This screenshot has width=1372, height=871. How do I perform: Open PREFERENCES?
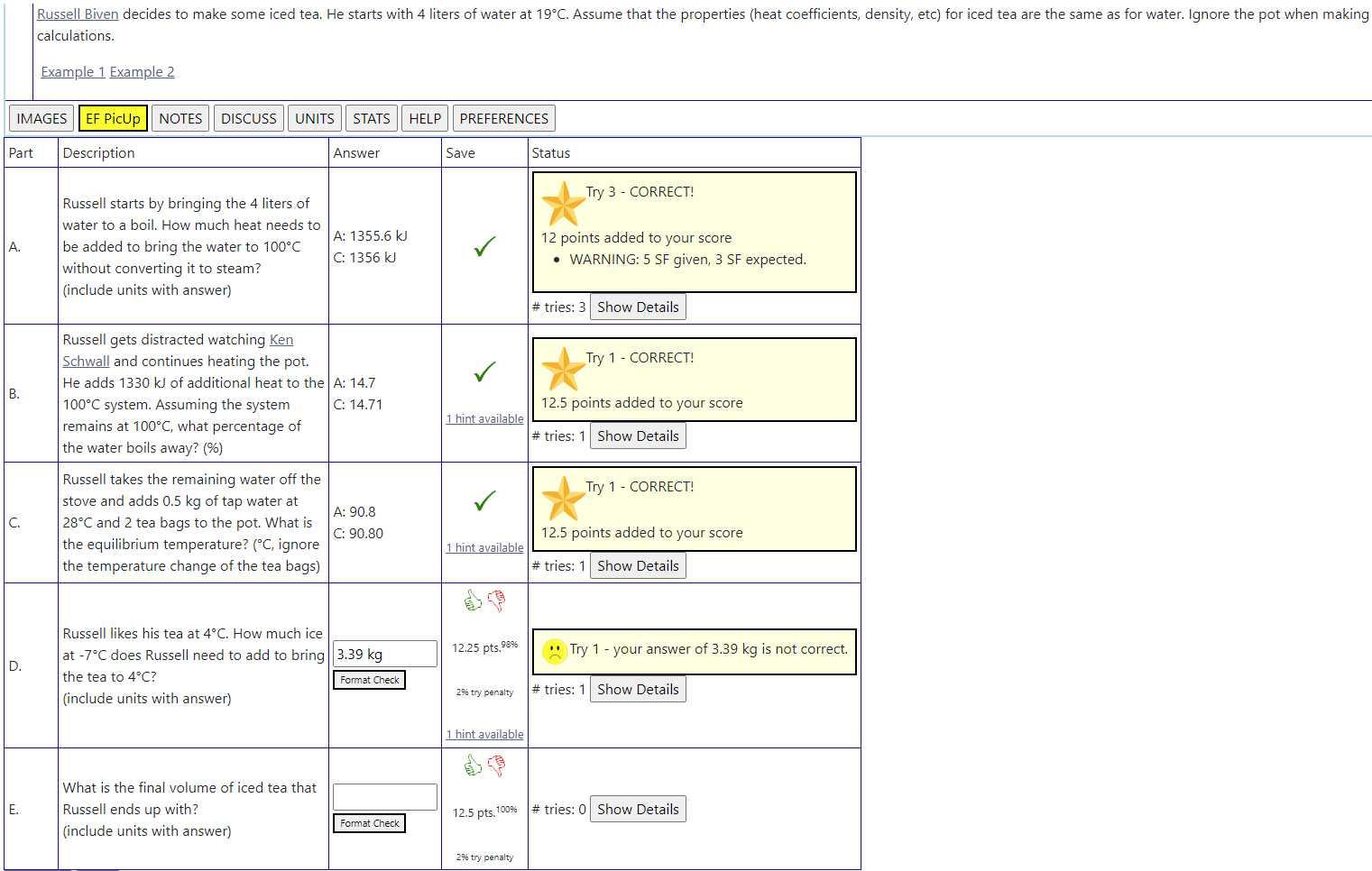(503, 117)
